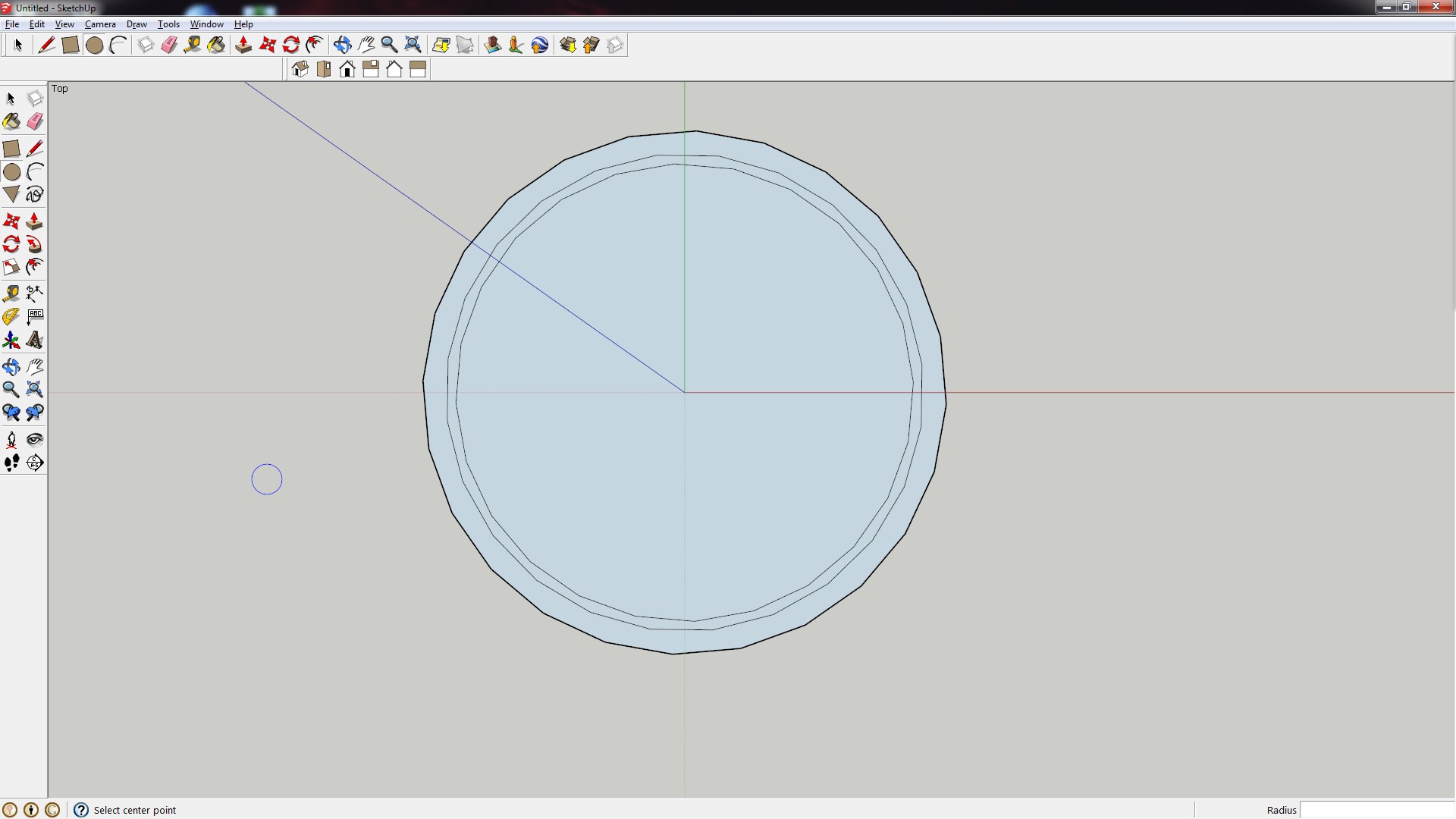
Task: Click the Rotate tool in top toolbar
Action: click(x=290, y=45)
